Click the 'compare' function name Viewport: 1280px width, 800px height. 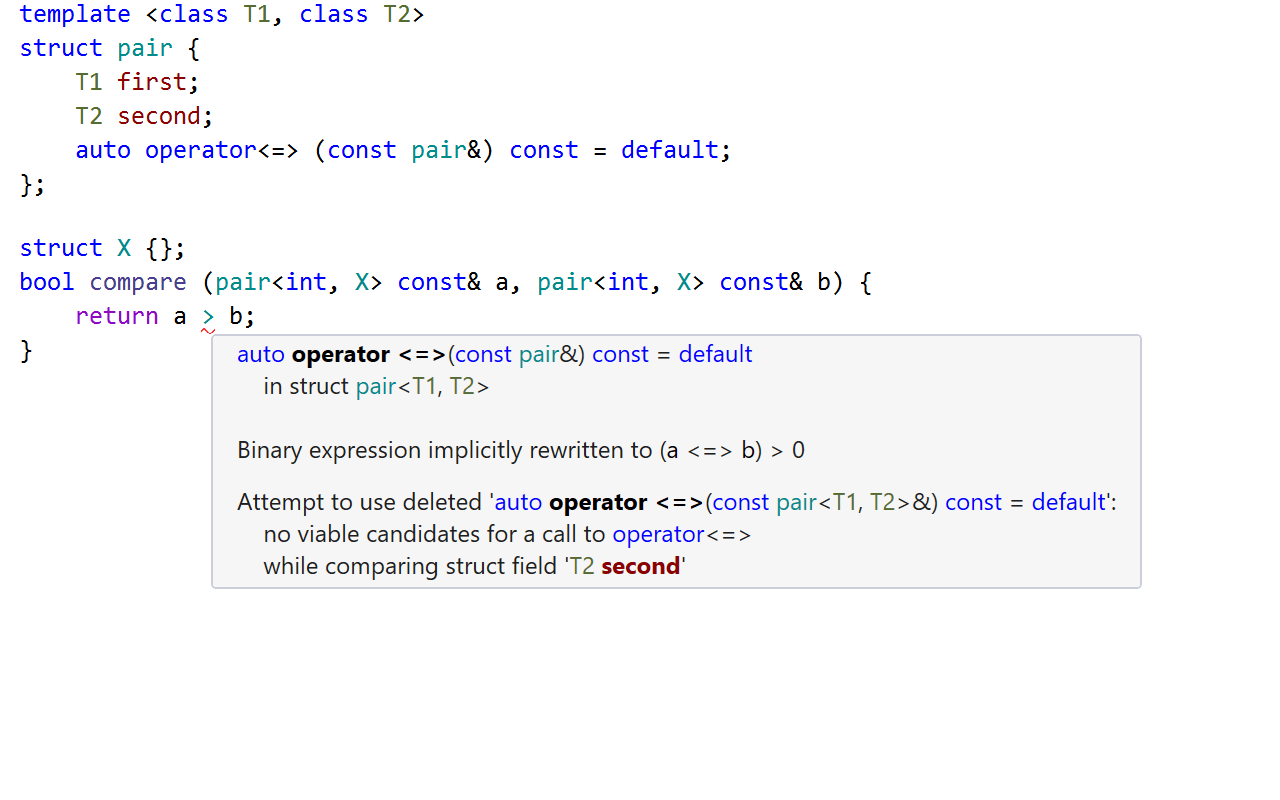coord(137,281)
